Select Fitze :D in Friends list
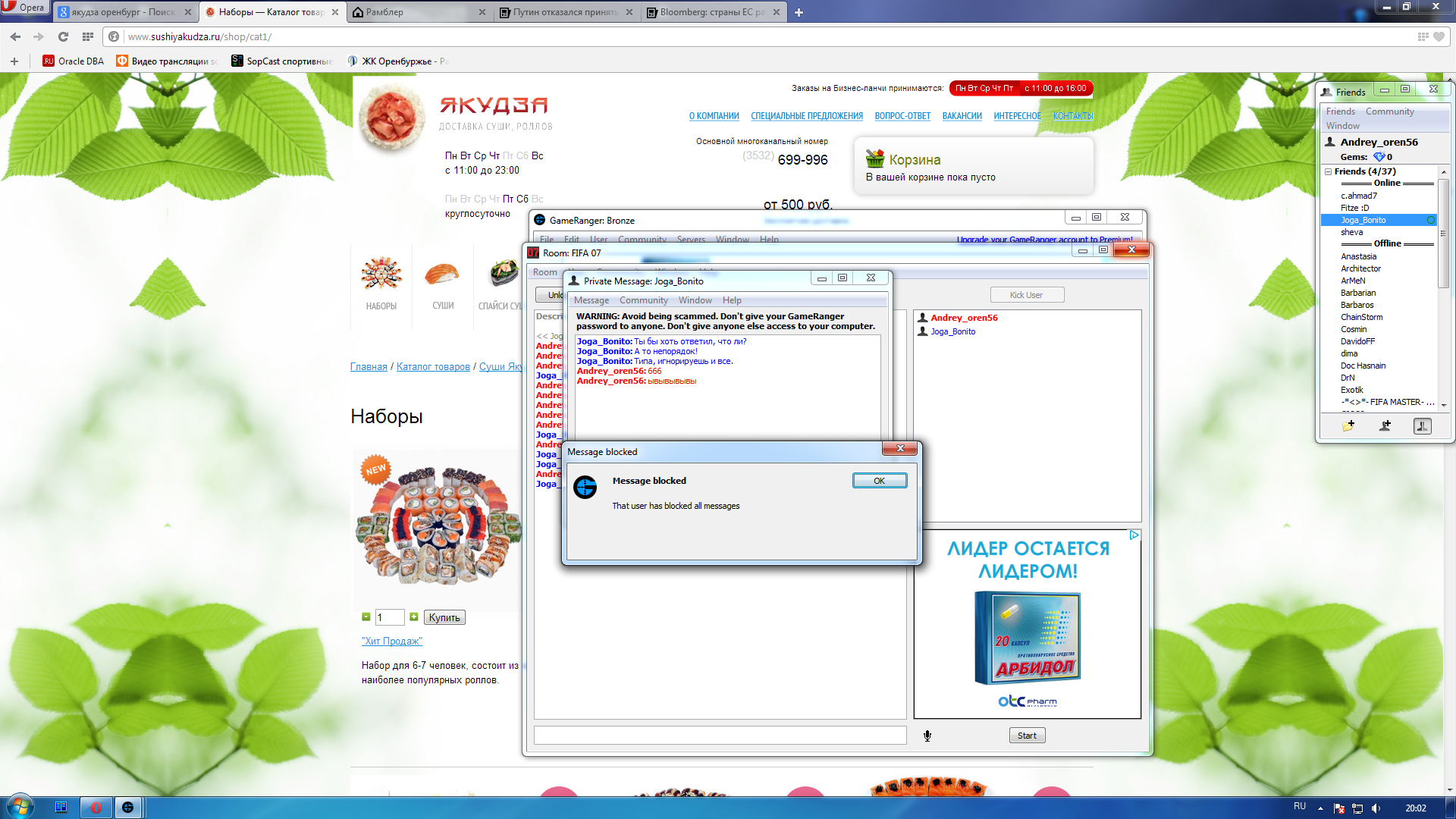Screen dimensions: 1456x819 pos(1355,208)
